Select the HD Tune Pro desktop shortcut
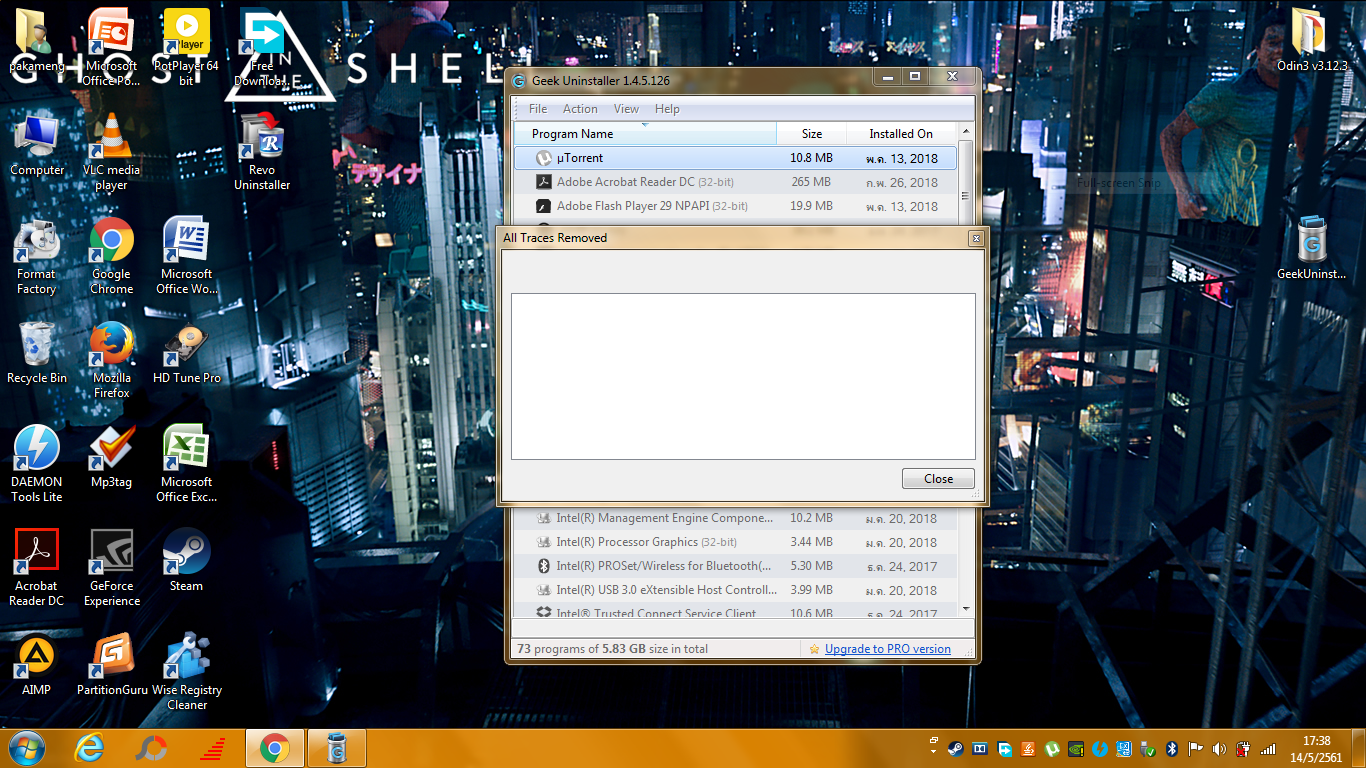 (186, 354)
